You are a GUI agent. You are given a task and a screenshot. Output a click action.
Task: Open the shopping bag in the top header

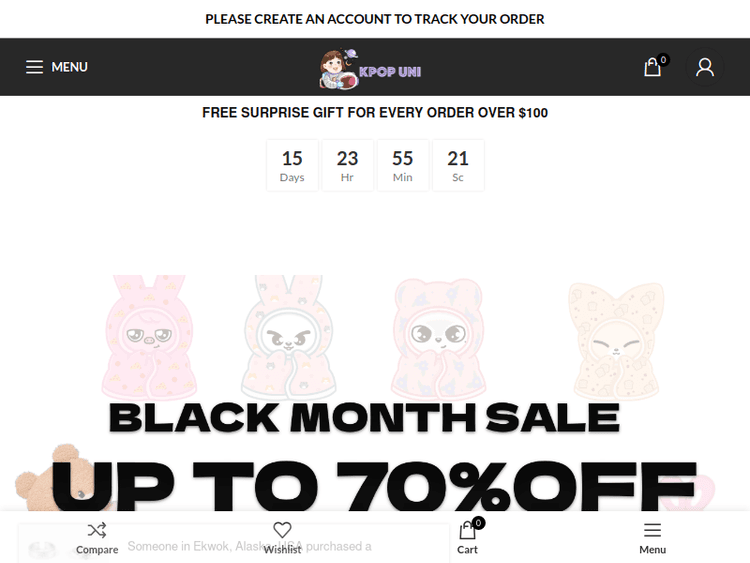point(653,67)
